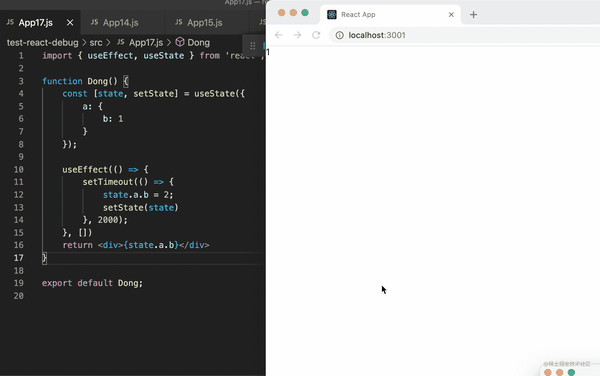Viewport: 600px width, 376px height.
Task: Click 'useEffect' in the import statement
Action: 110,56
